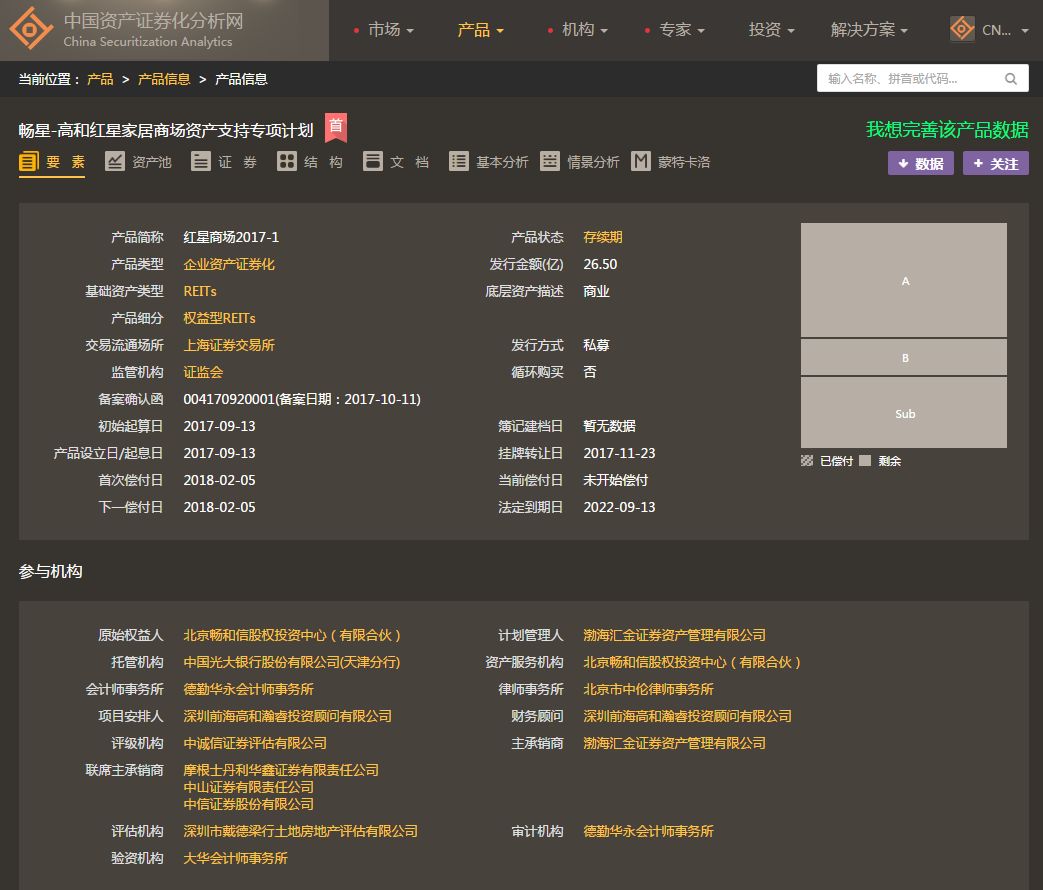Open the CN account dropdown arrow

(x=1024, y=31)
